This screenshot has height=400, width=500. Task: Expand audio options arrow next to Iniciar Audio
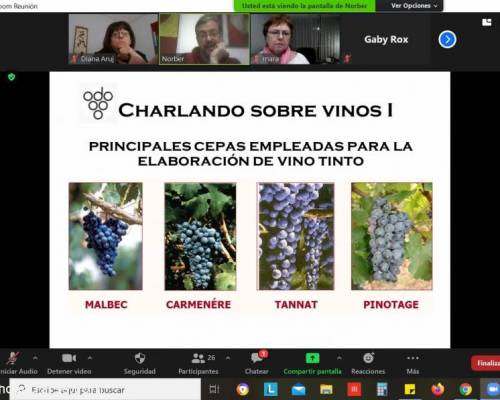click(x=35, y=358)
